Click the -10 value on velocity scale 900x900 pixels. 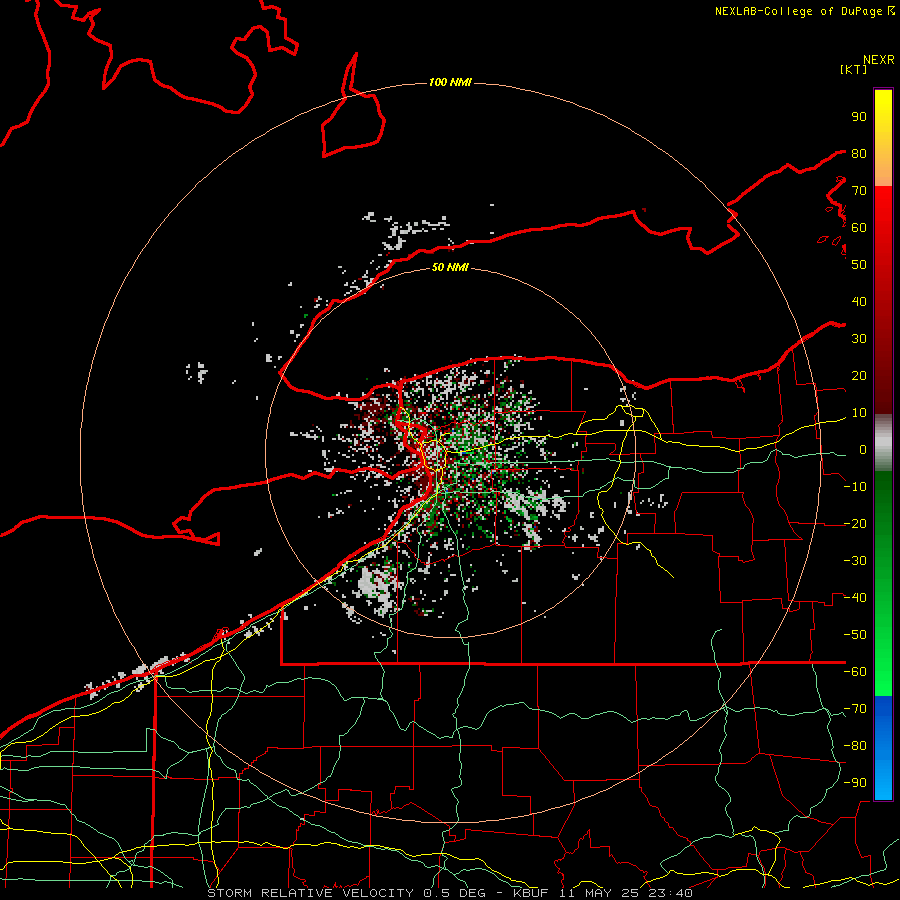pyautogui.click(x=855, y=487)
